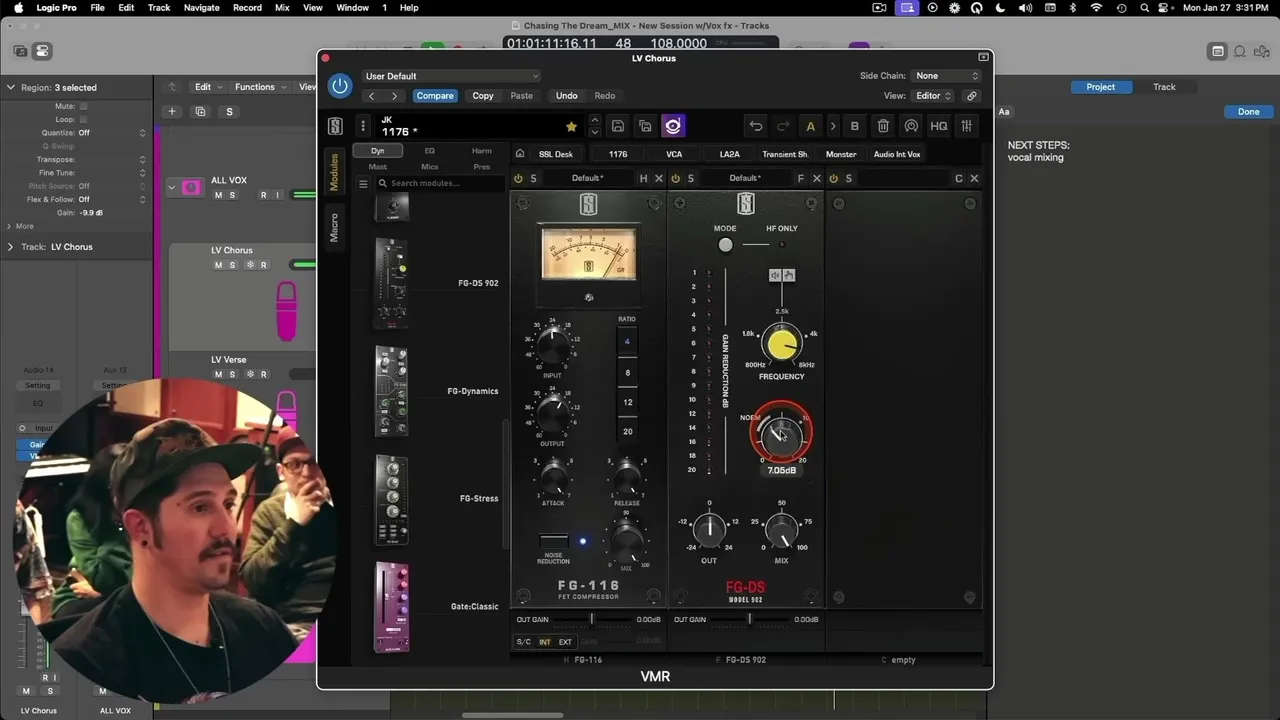Click the link icon next to Editor view

tap(971, 96)
